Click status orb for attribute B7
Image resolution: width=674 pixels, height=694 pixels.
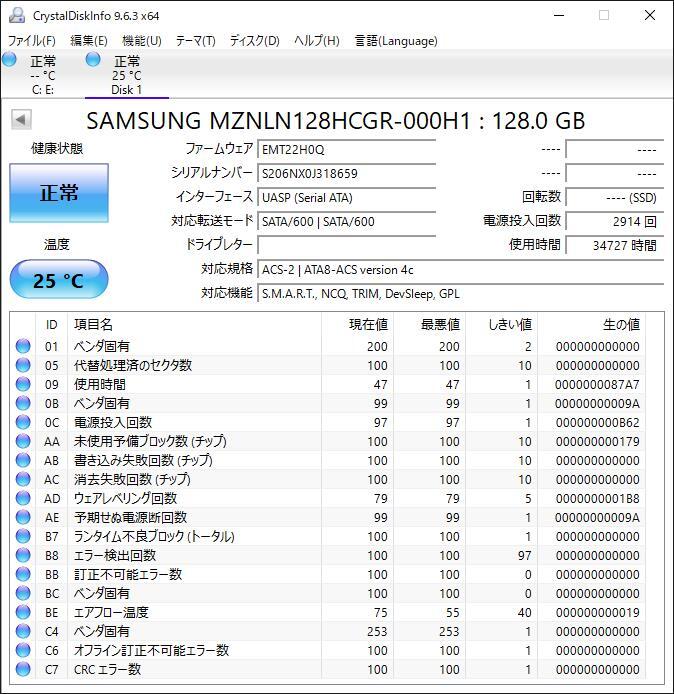23,536
